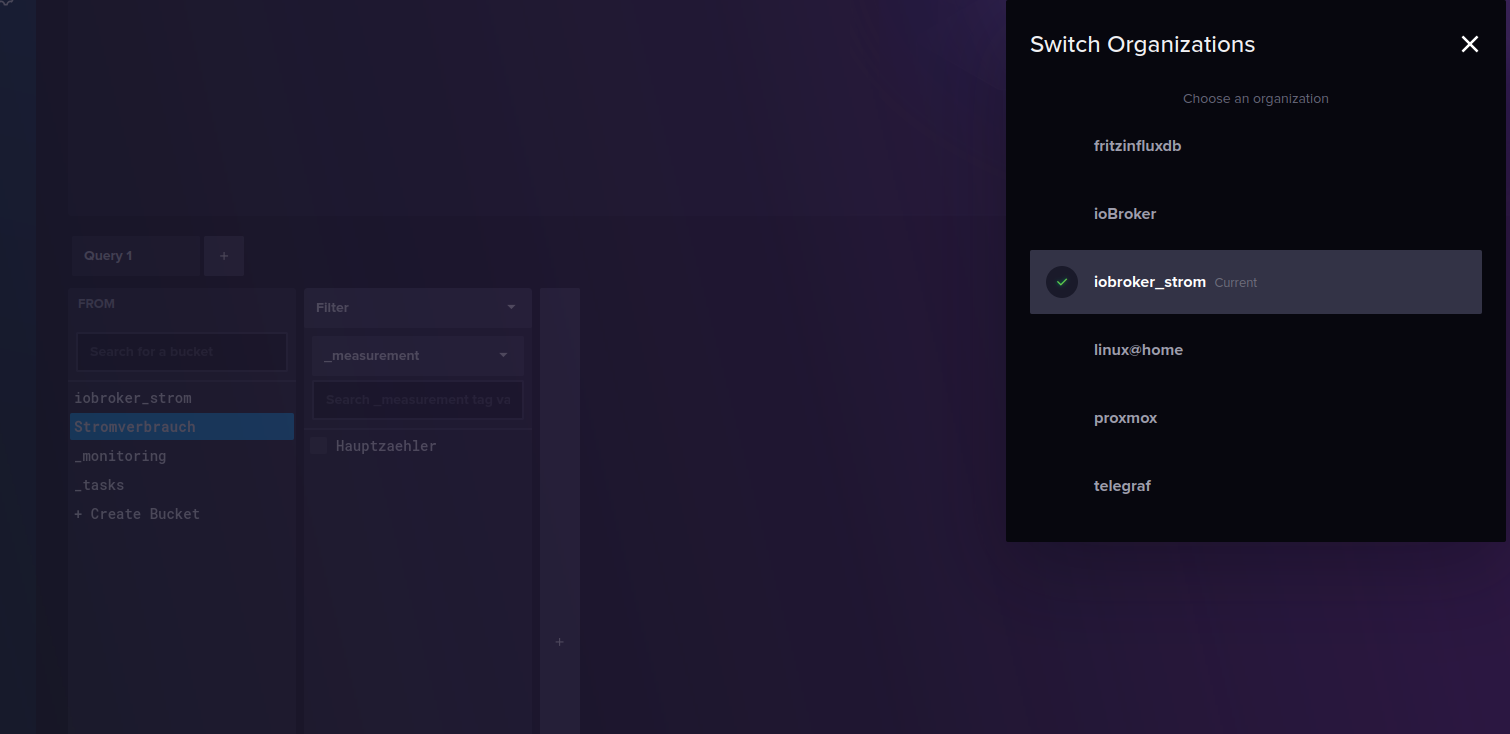Click + Create Bucket
This screenshot has height=734, width=1510.
click(182, 514)
